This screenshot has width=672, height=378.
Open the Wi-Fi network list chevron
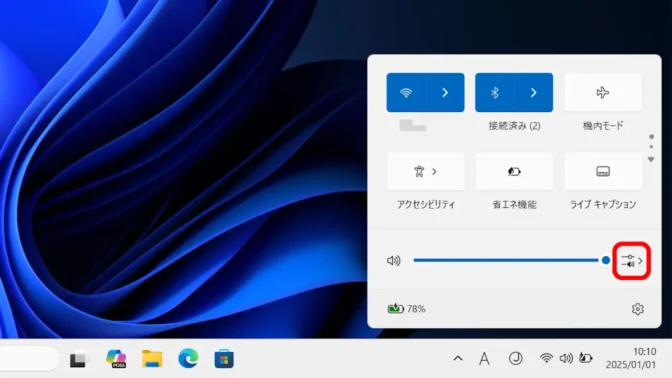tap(445, 93)
